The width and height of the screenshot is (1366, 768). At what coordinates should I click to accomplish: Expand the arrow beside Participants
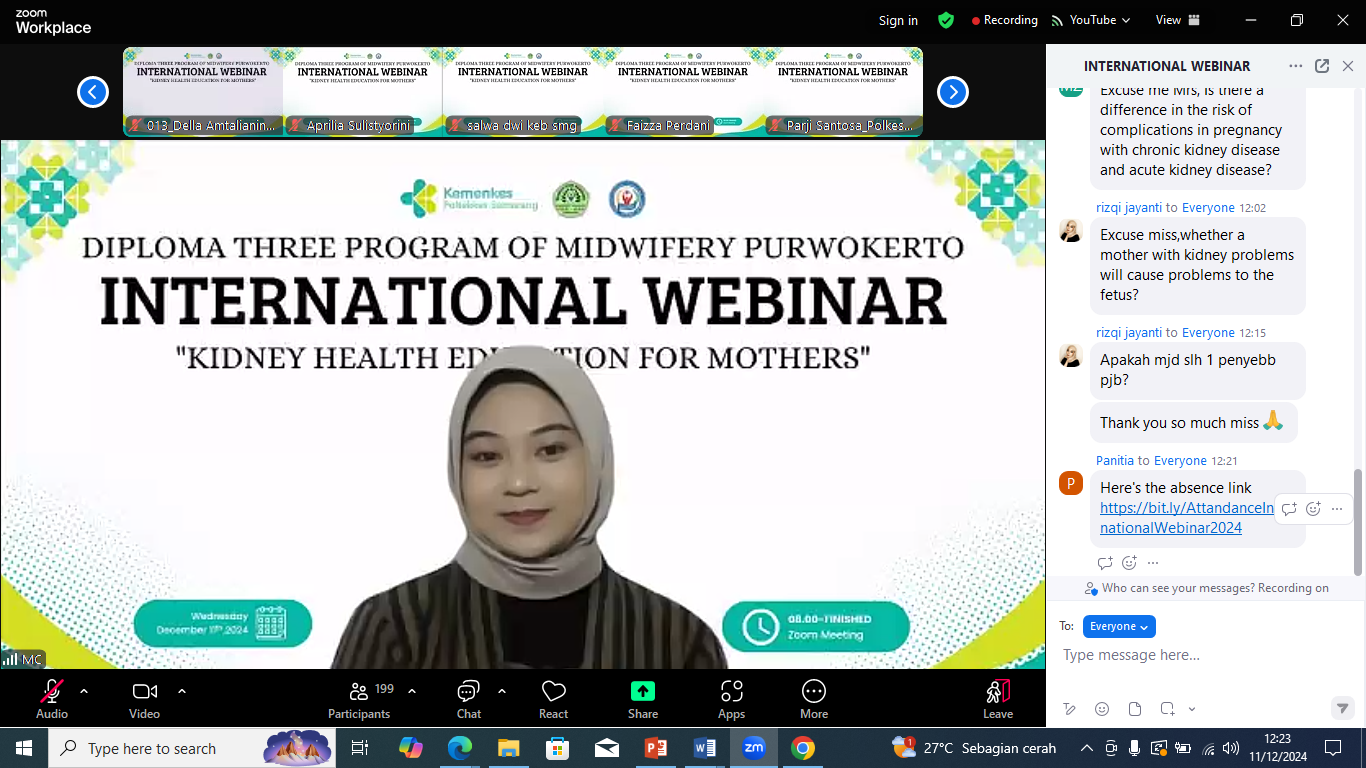coord(412,691)
